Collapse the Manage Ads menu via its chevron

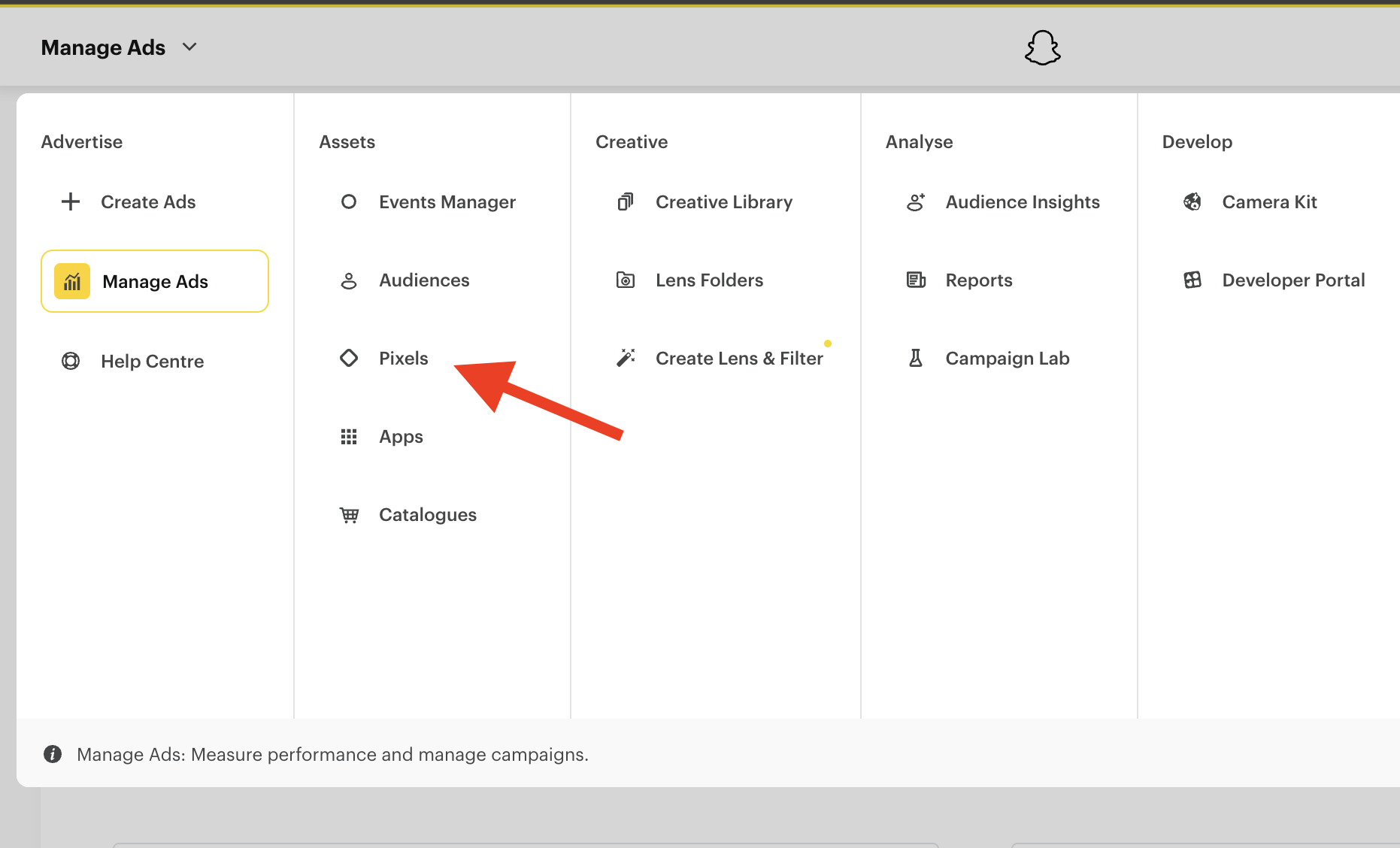pyautogui.click(x=189, y=47)
